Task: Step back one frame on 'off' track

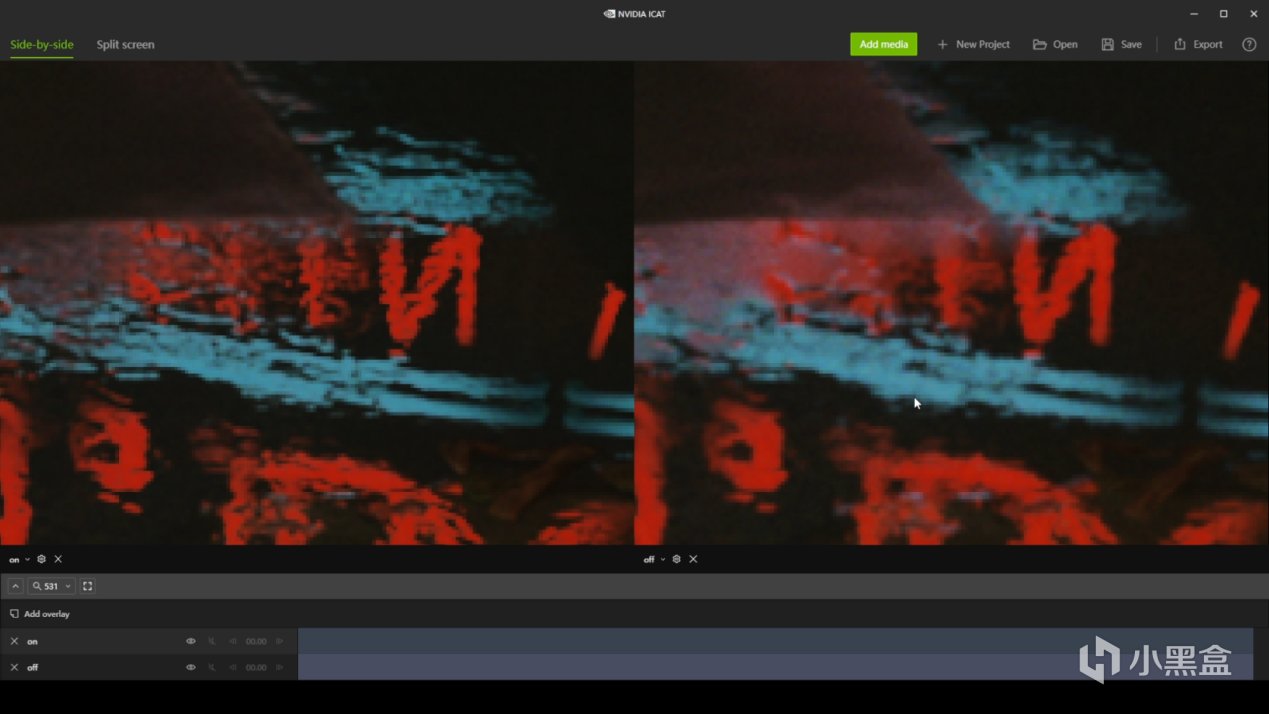Action: click(x=233, y=667)
